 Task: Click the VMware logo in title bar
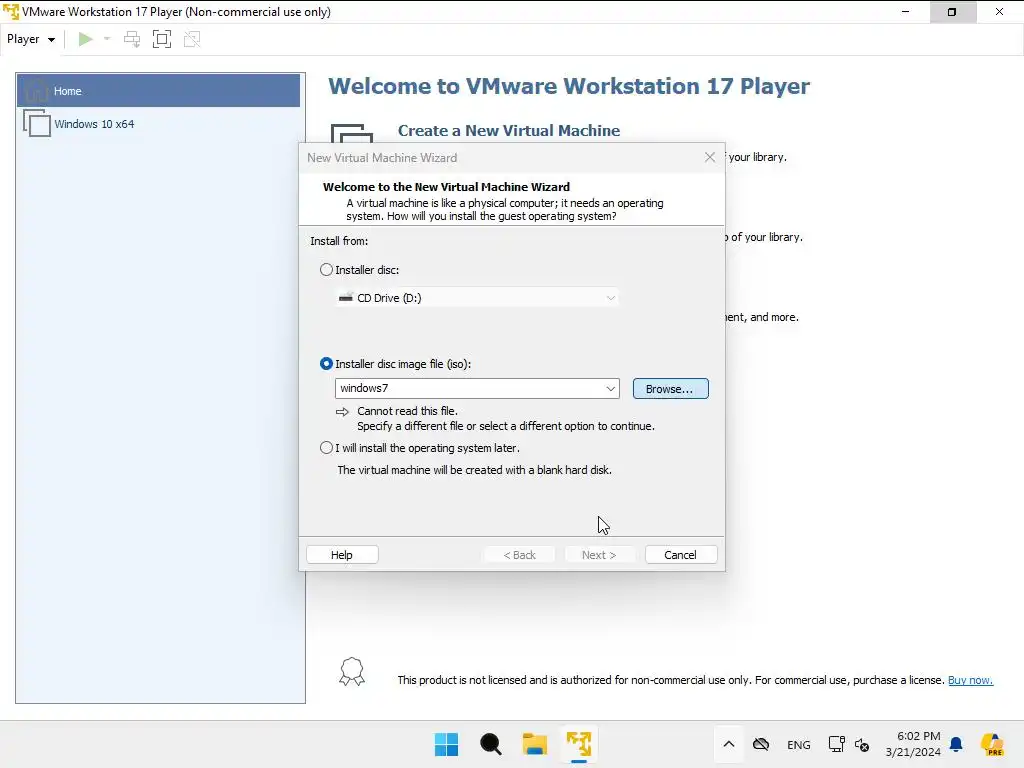click(11, 12)
